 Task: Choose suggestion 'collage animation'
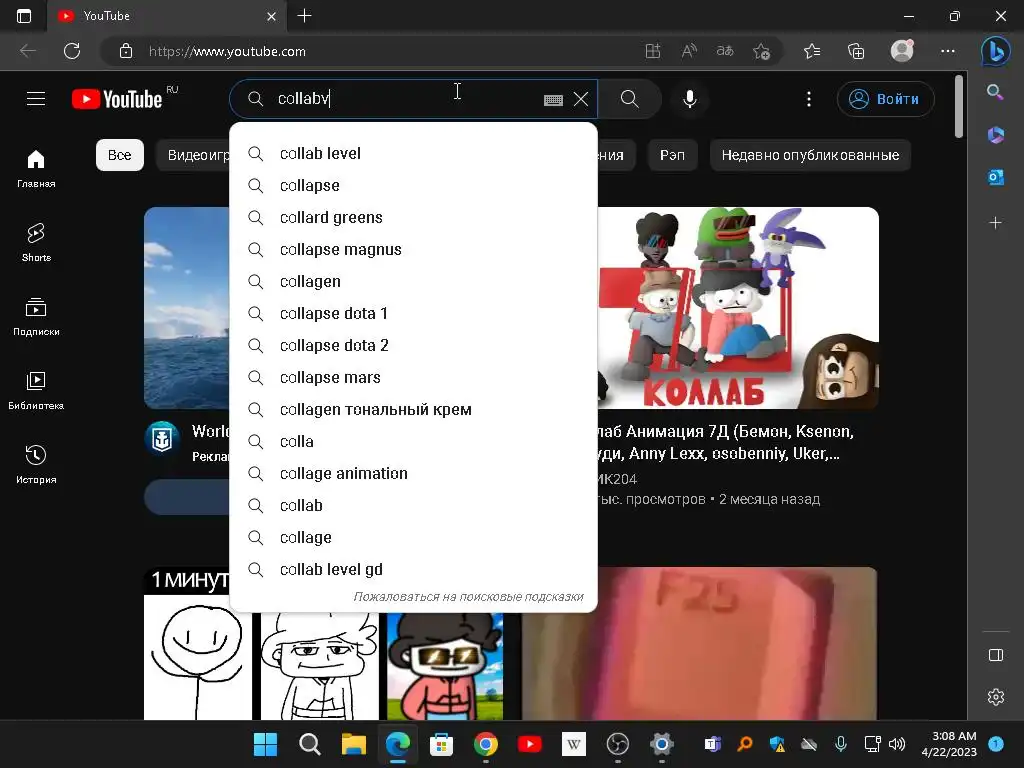(413, 473)
